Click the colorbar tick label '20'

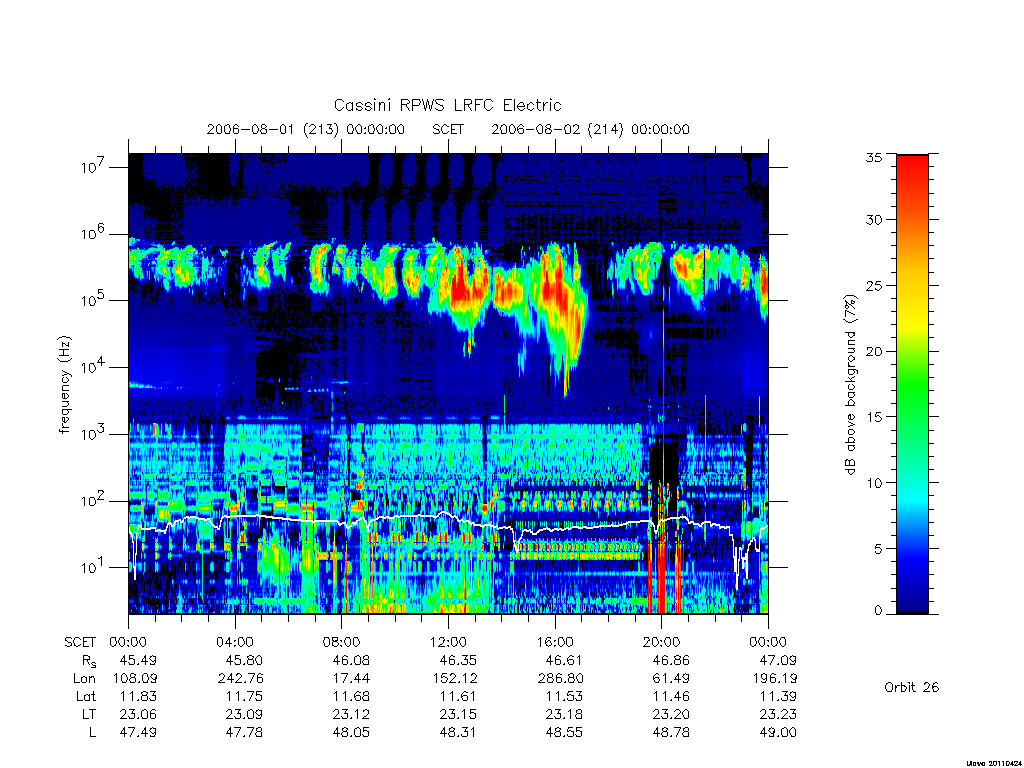(x=874, y=351)
